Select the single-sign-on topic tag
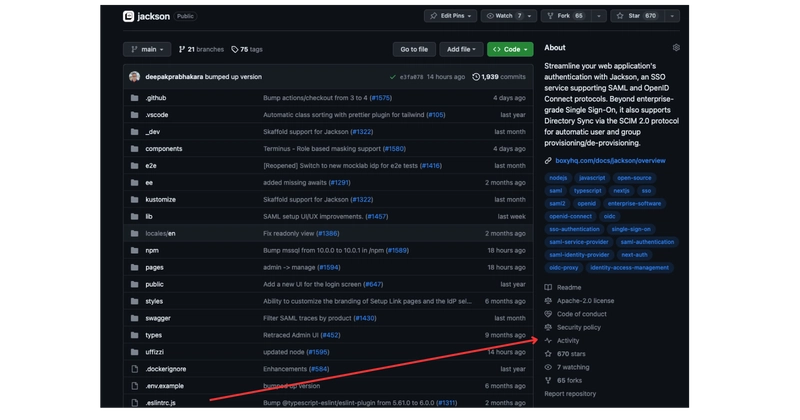The image size is (800, 420). pos(631,229)
